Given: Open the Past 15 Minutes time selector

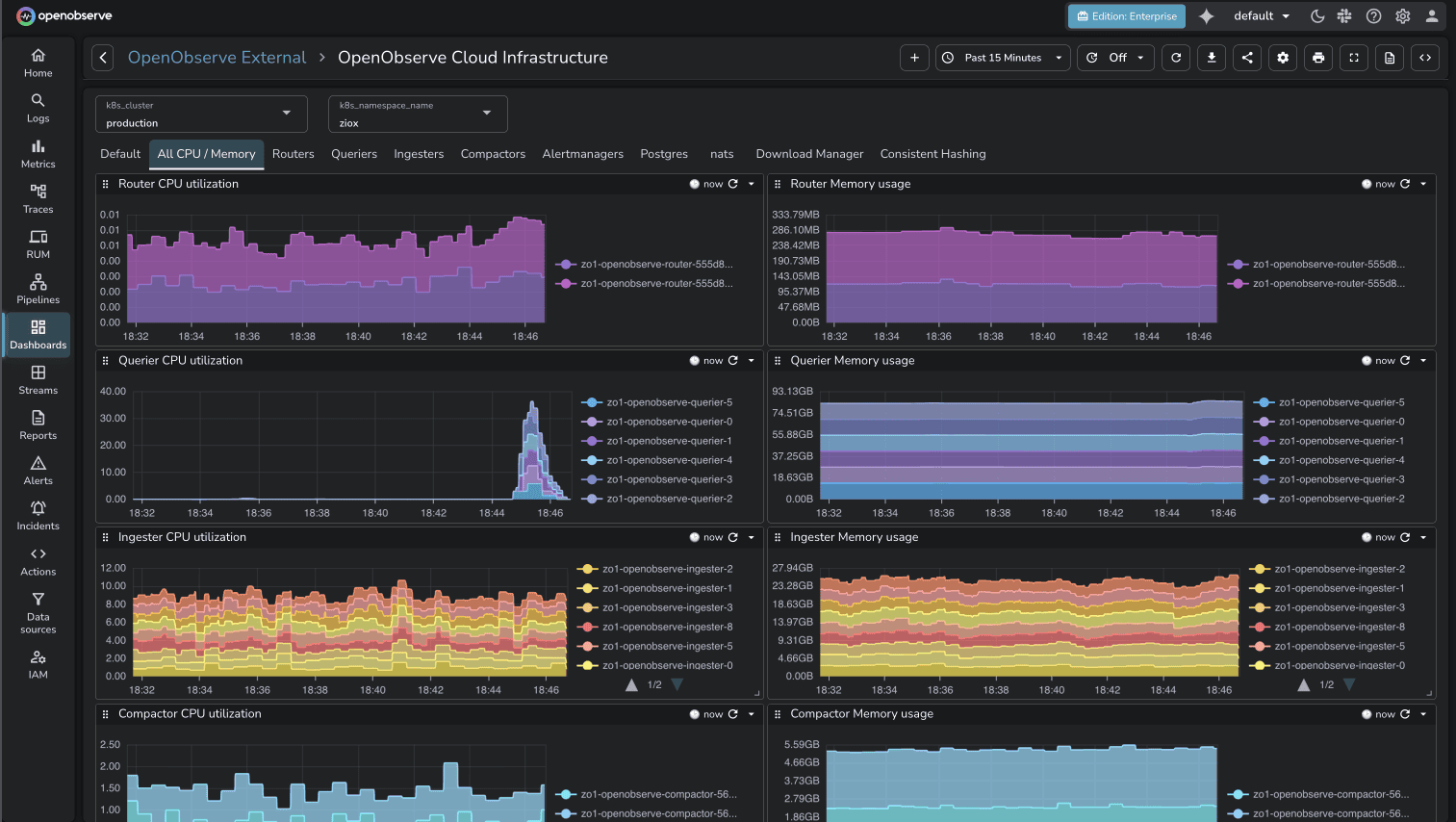Looking at the screenshot, I should point(1002,58).
